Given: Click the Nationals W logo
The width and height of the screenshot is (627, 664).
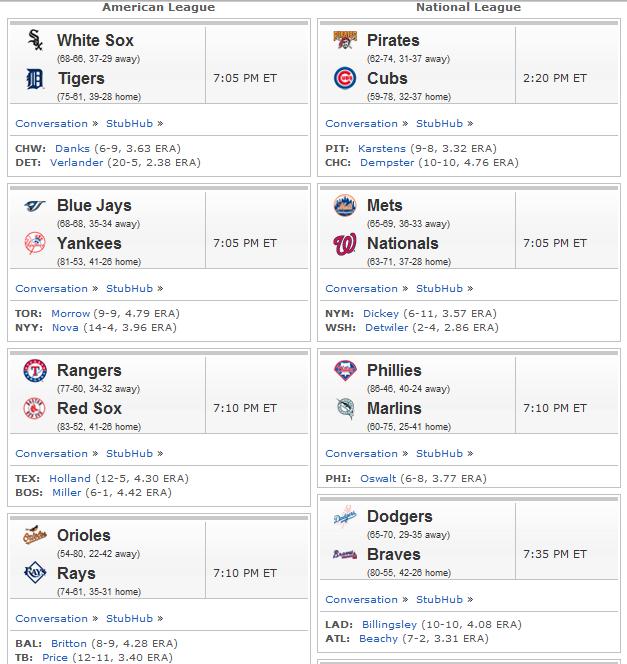Looking at the screenshot, I should [345, 244].
